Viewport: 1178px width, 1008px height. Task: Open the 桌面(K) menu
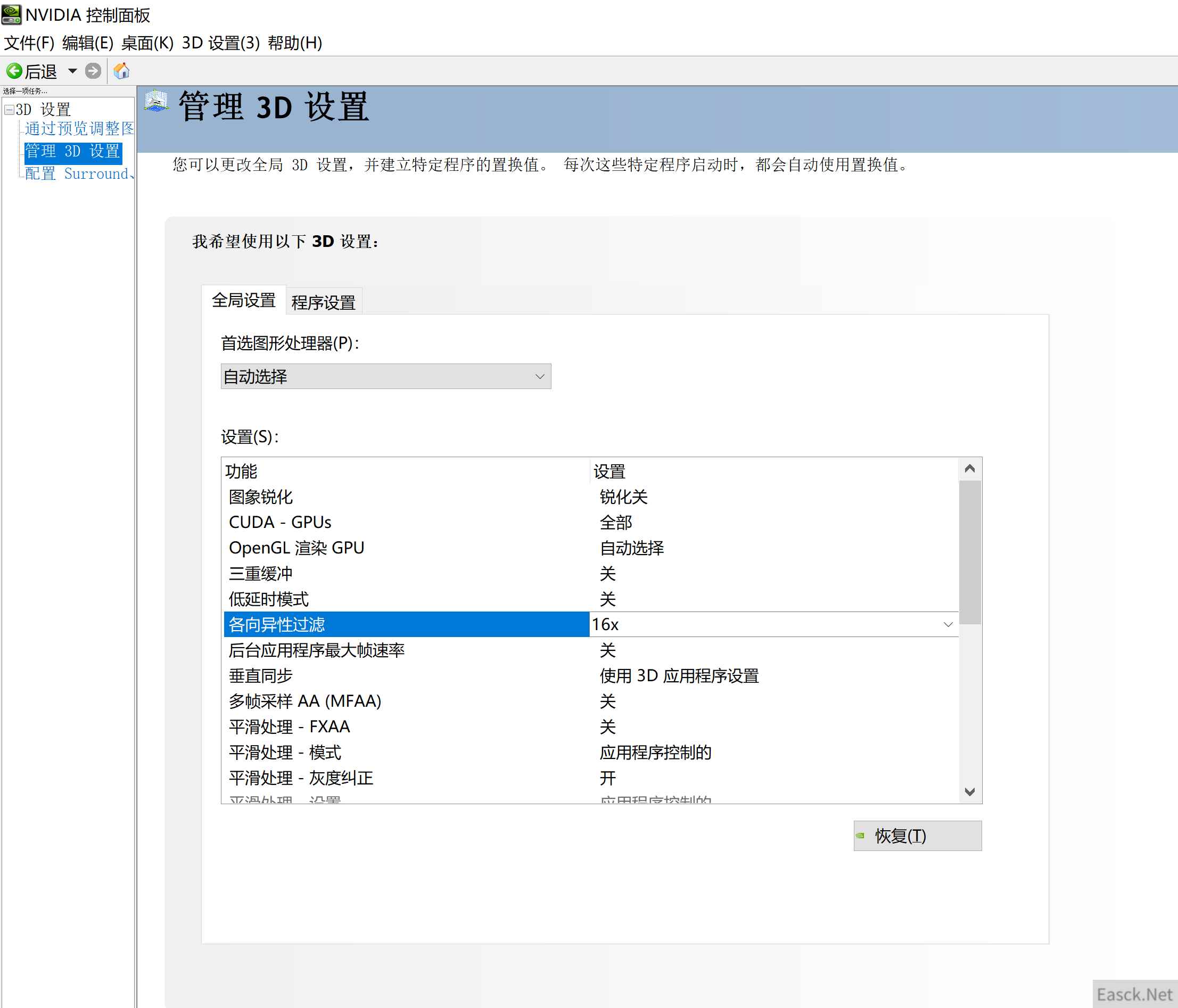(x=147, y=43)
